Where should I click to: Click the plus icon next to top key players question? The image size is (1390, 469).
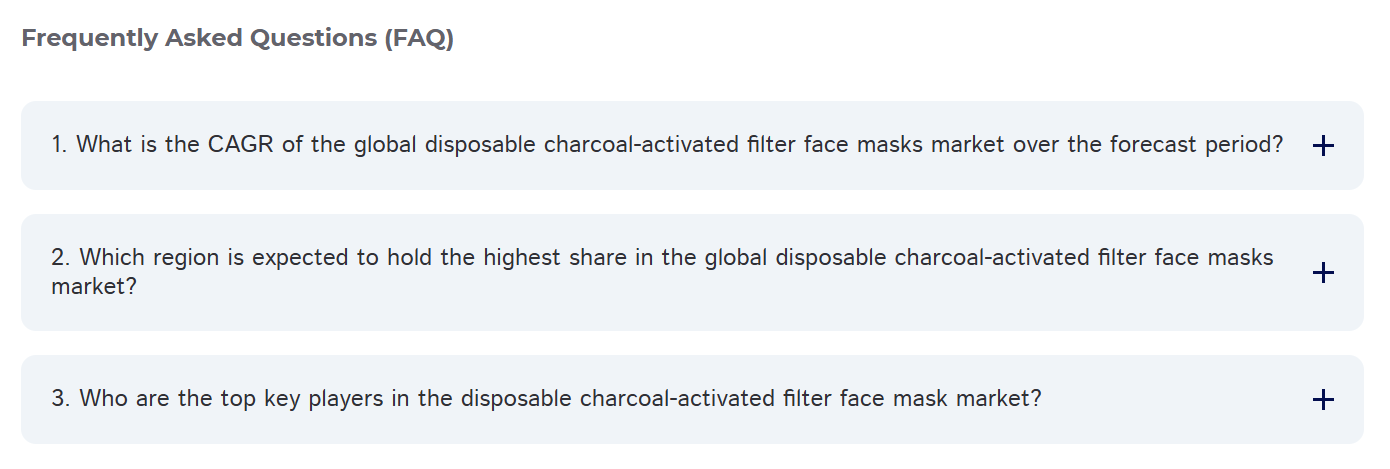[1322, 400]
